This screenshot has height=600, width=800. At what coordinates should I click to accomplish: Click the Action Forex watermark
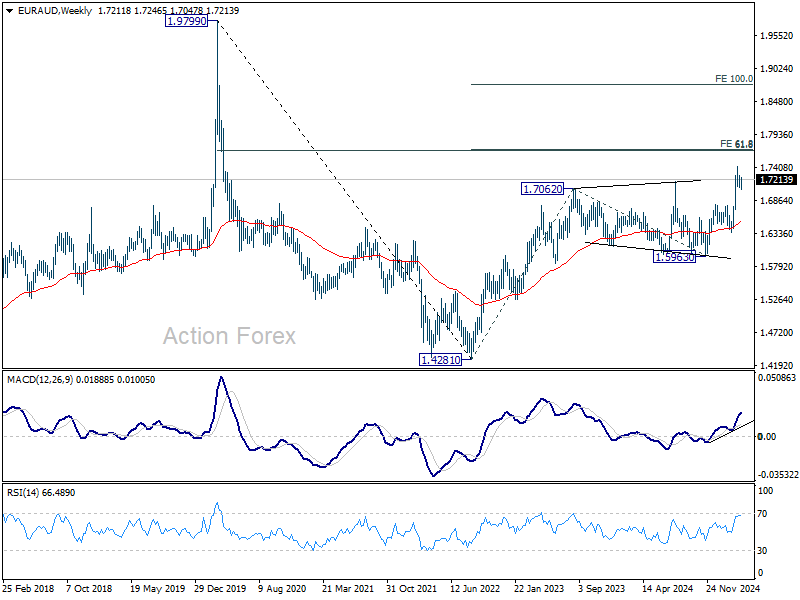point(229,336)
